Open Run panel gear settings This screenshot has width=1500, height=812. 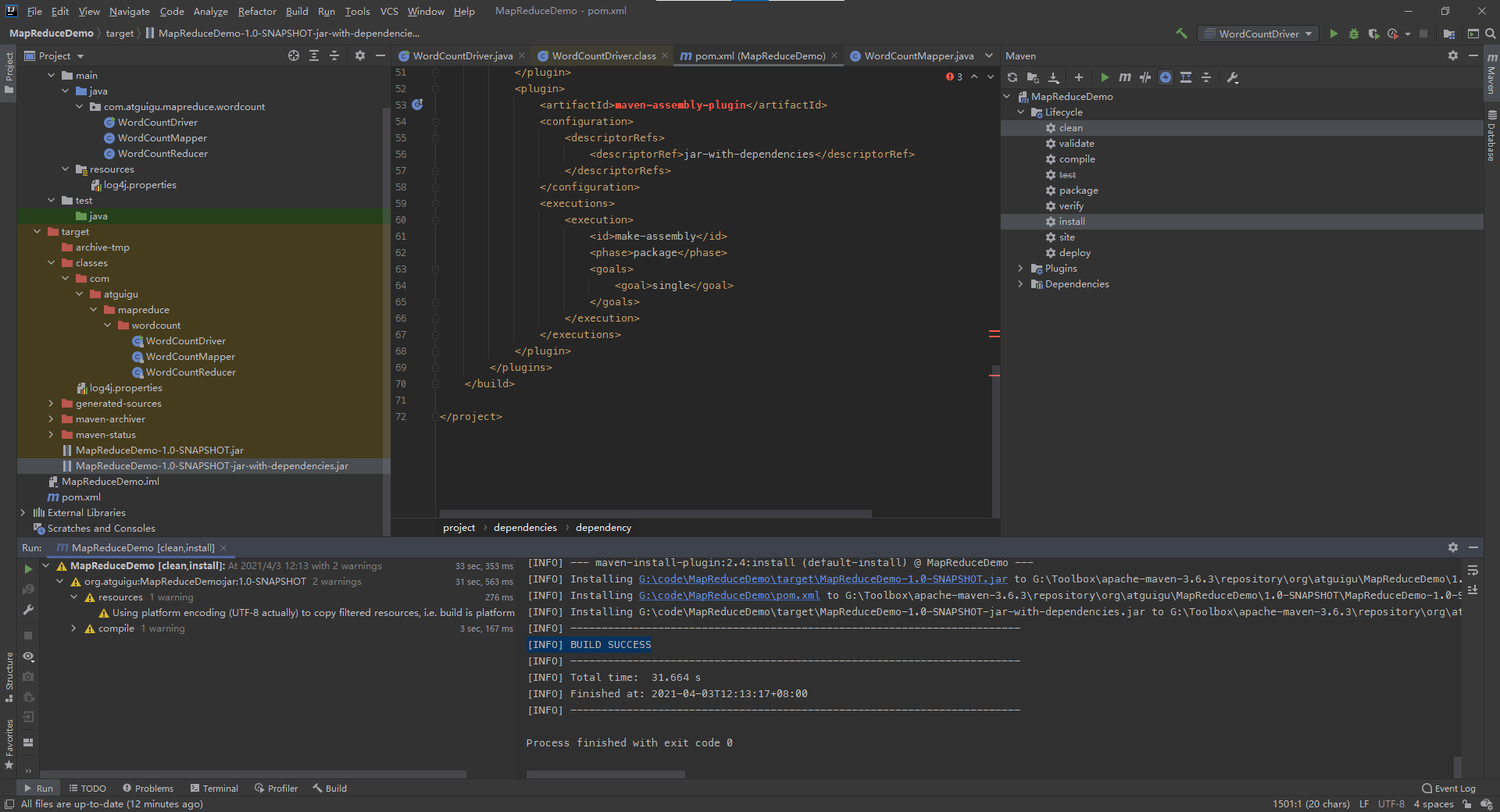click(x=1453, y=547)
